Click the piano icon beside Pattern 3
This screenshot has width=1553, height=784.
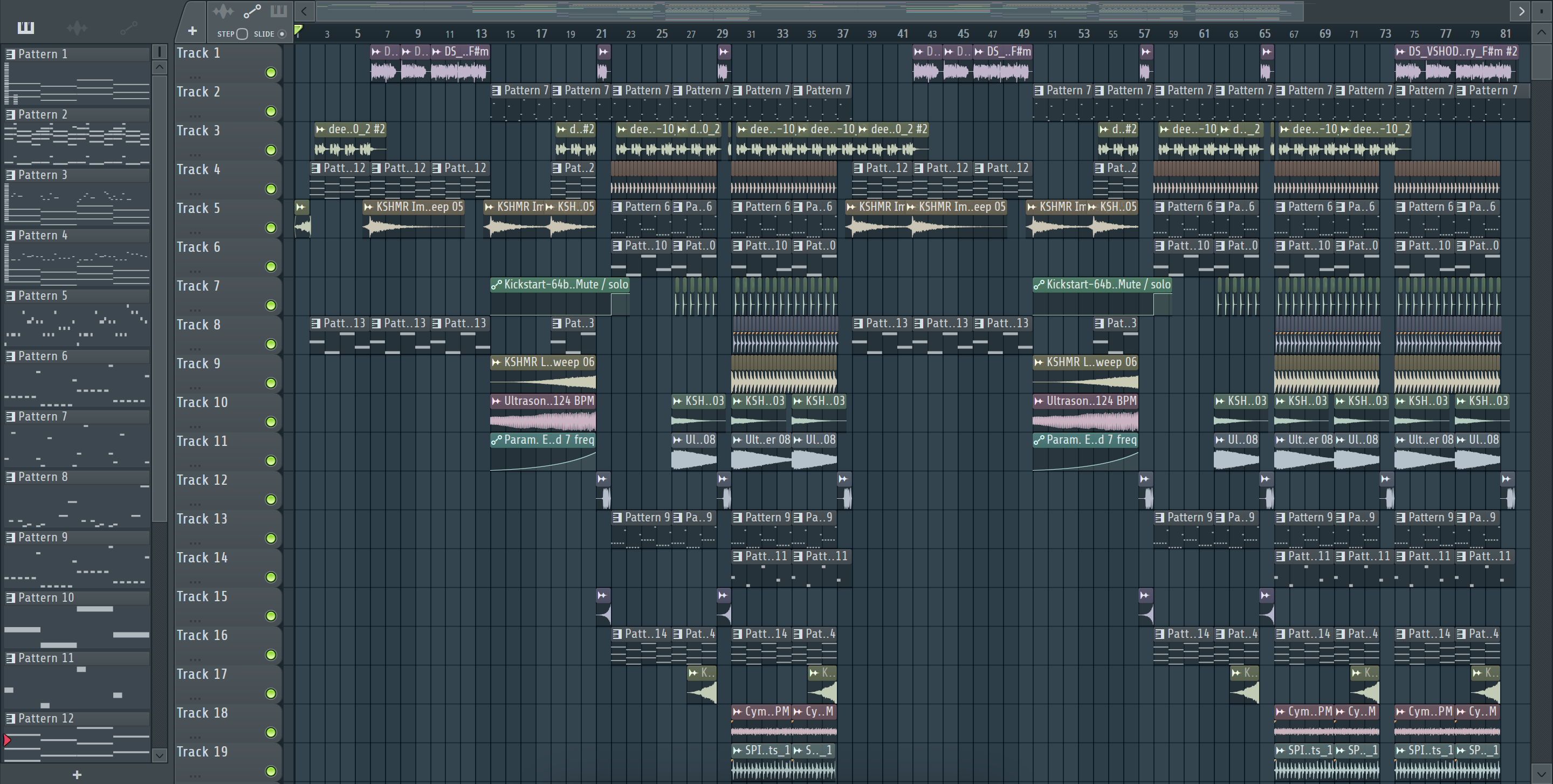click(10, 175)
